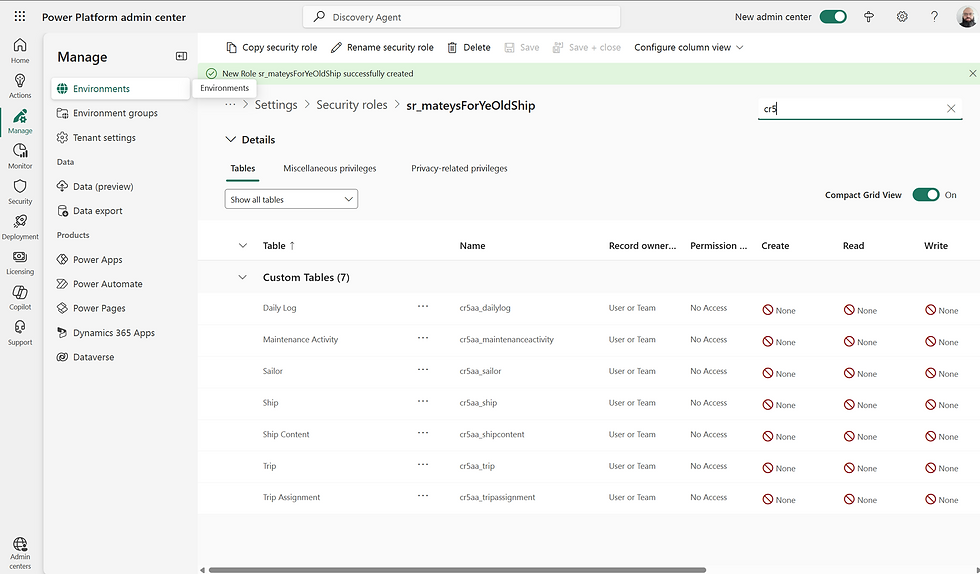Open more options for Sailor row
The image size is (980, 574).
click(423, 370)
